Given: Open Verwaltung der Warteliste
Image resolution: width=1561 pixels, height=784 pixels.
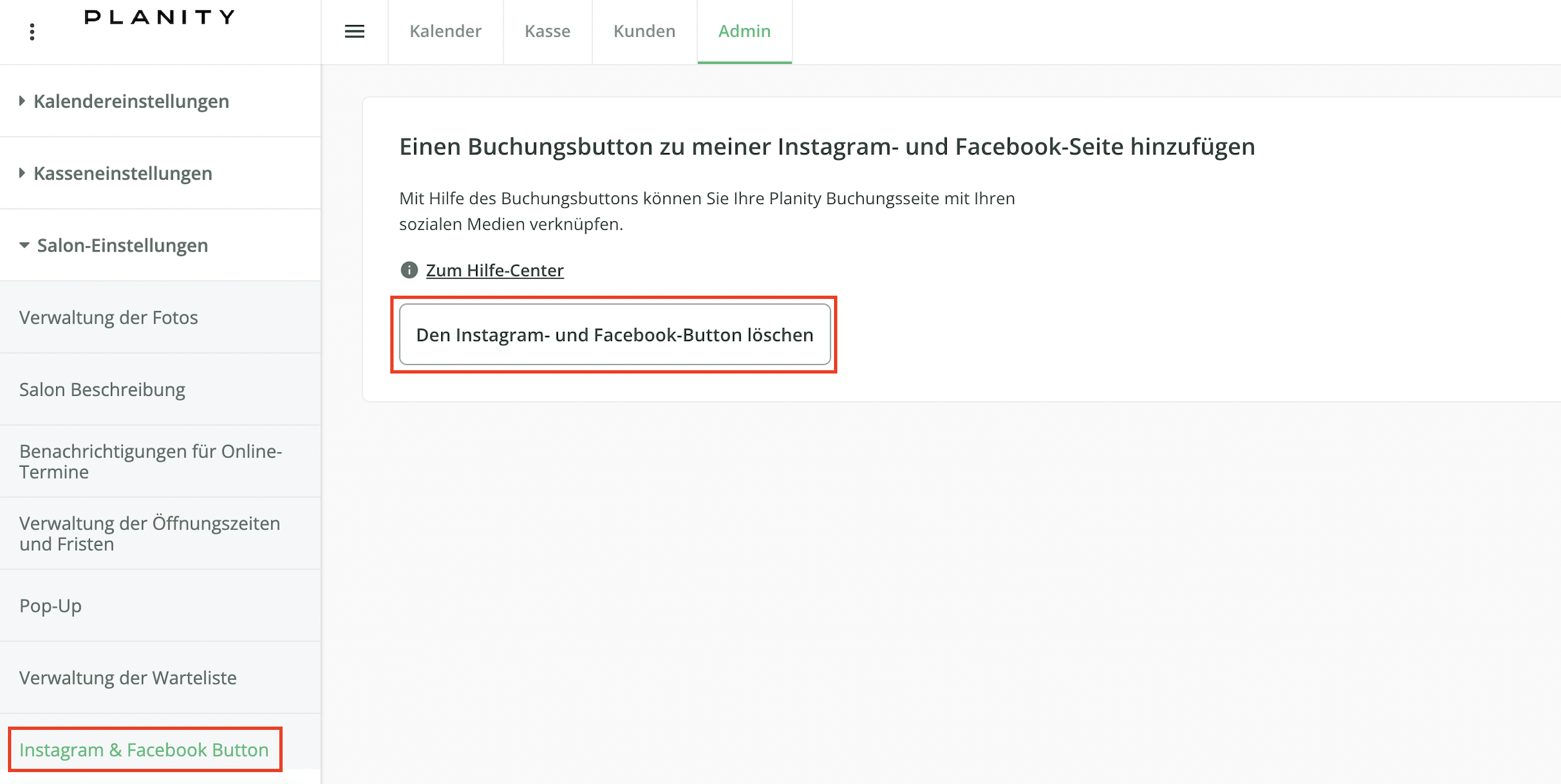Looking at the screenshot, I should click(x=128, y=678).
